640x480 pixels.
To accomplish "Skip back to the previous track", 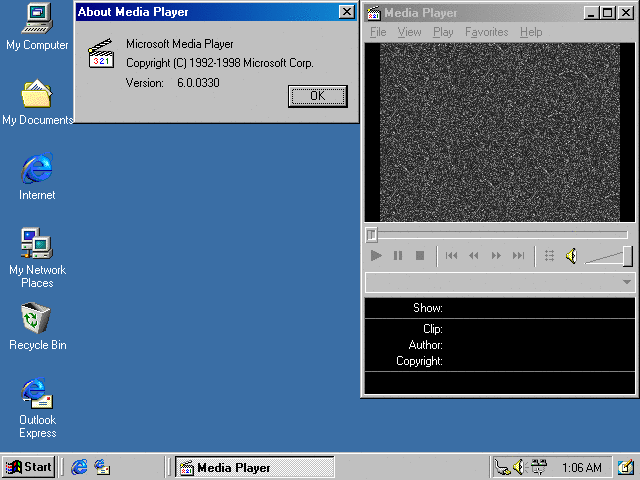I will click(x=451, y=256).
